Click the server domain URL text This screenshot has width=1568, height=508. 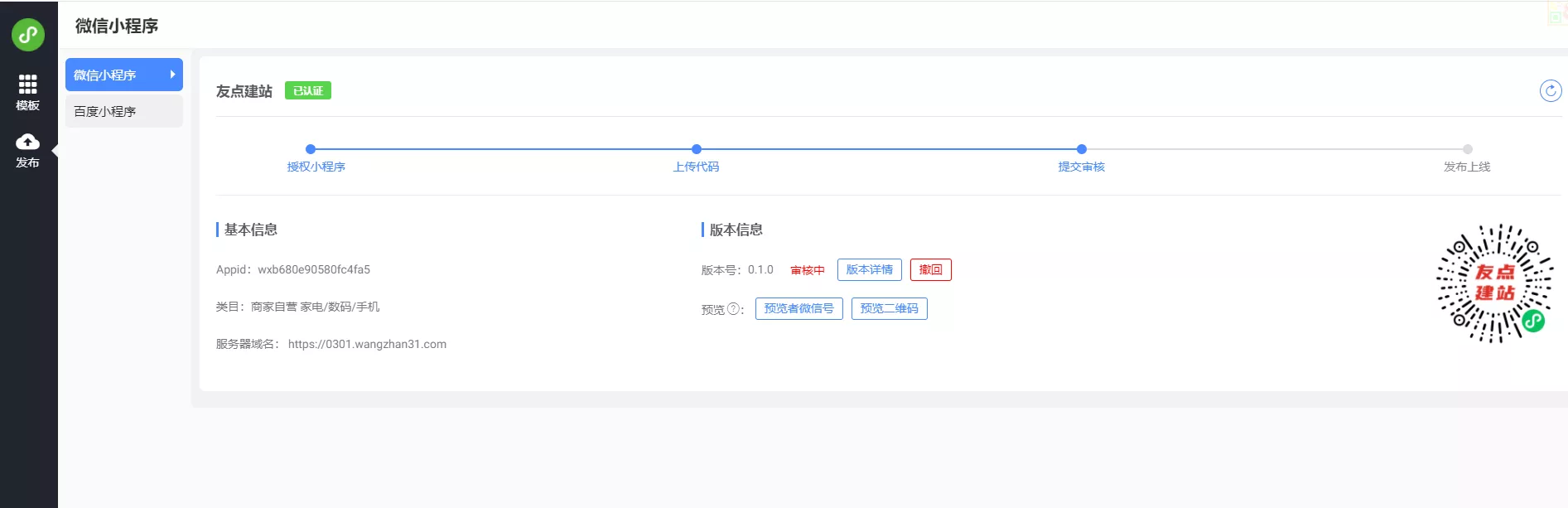coord(367,344)
